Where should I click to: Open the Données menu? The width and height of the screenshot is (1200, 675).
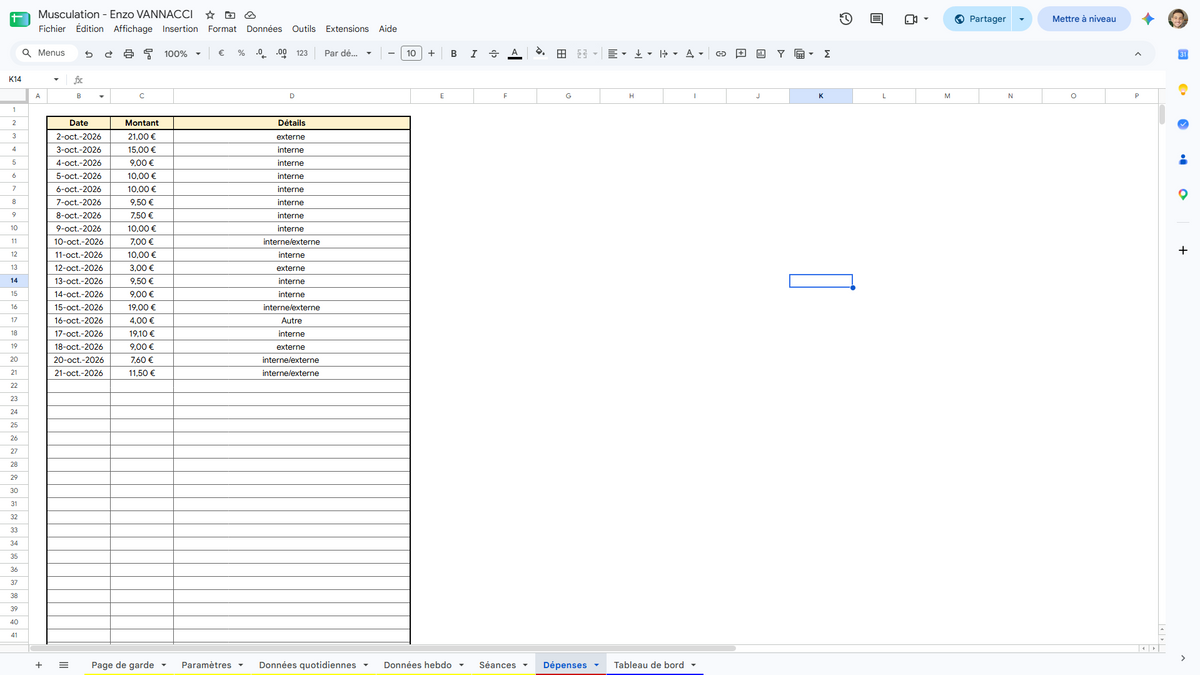[x=264, y=29]
